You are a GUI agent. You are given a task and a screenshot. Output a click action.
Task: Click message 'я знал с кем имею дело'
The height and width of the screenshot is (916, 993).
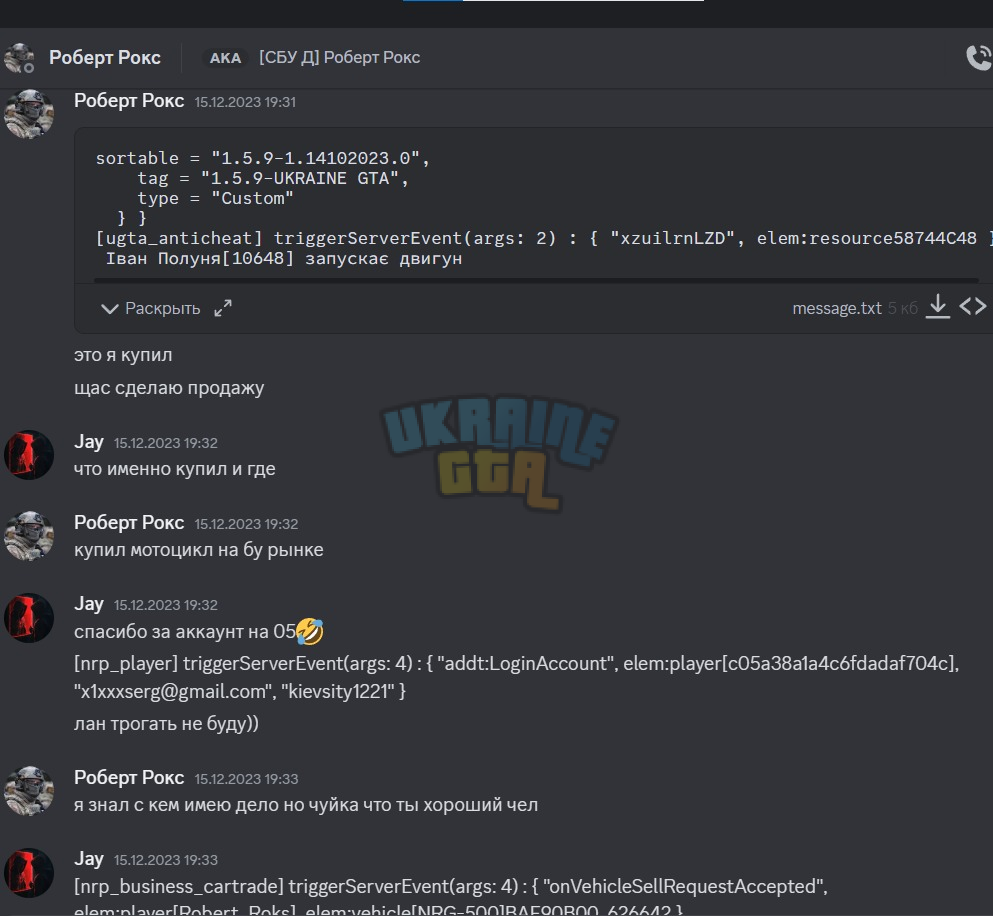point(306,805)
